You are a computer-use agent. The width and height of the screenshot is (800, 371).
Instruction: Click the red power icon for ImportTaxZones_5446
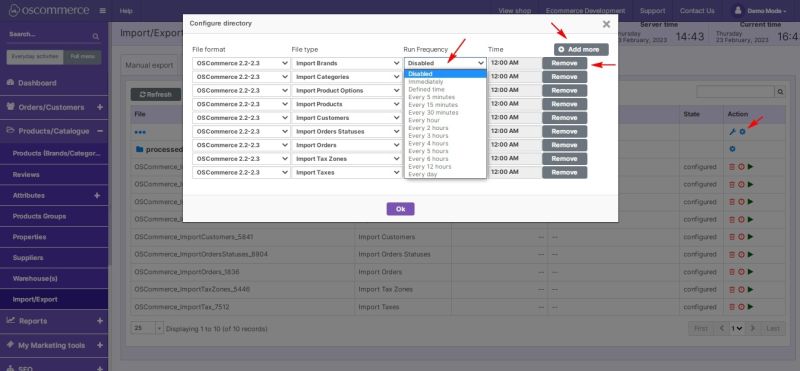click(741, 289)
